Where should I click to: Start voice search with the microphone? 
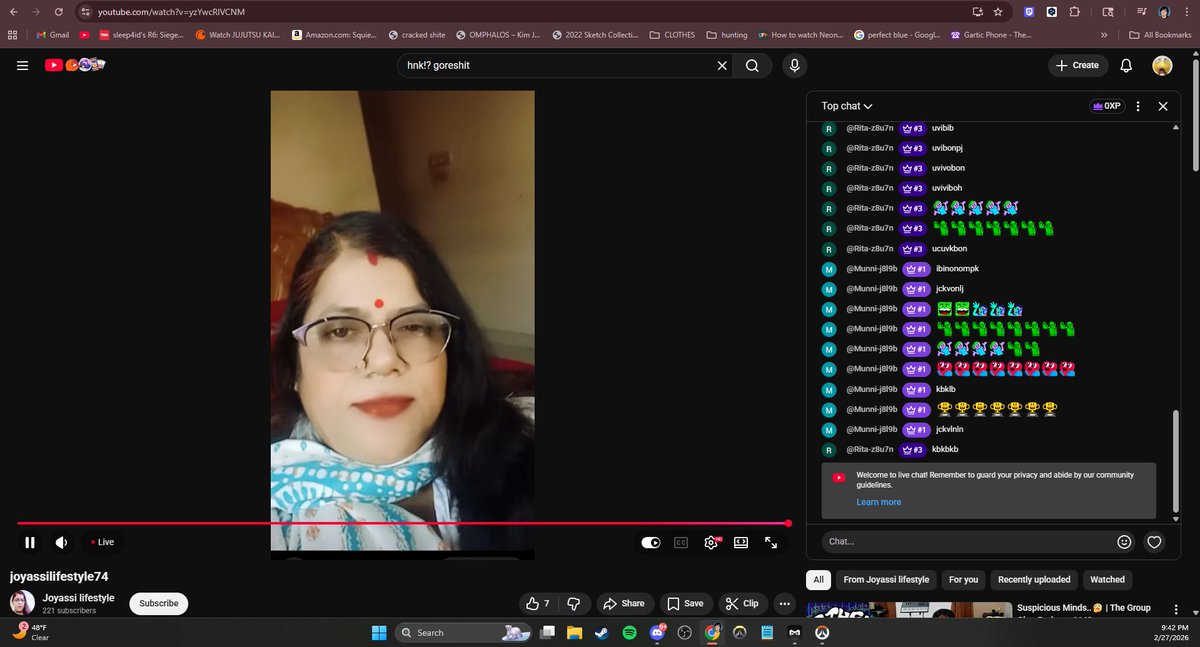tap(794, 66)
